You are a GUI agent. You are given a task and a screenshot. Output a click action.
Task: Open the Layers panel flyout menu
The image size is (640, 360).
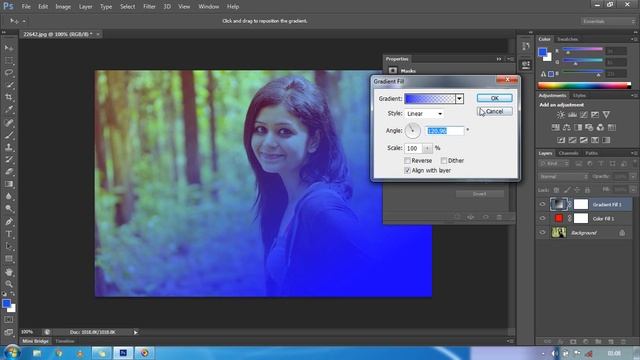tap(634, 153)
